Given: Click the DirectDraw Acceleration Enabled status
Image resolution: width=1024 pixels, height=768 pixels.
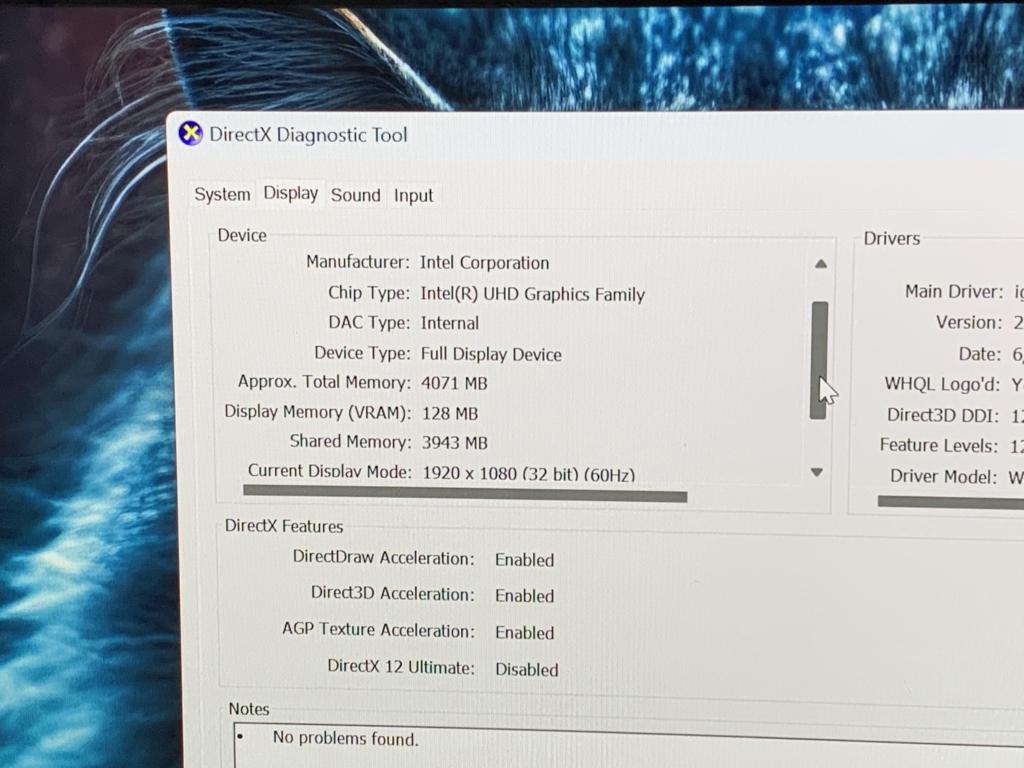Looking at the screenshot, I should click(524, 560).
